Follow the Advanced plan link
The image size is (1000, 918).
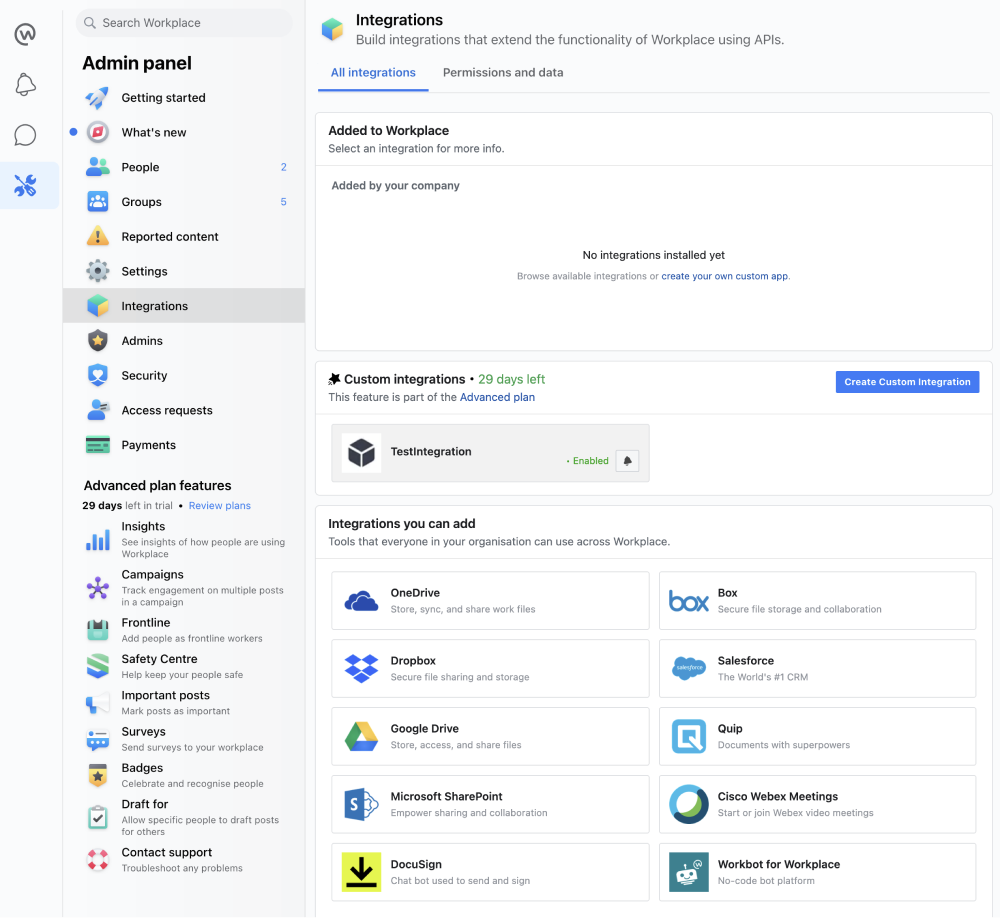(x=497, y=397)
